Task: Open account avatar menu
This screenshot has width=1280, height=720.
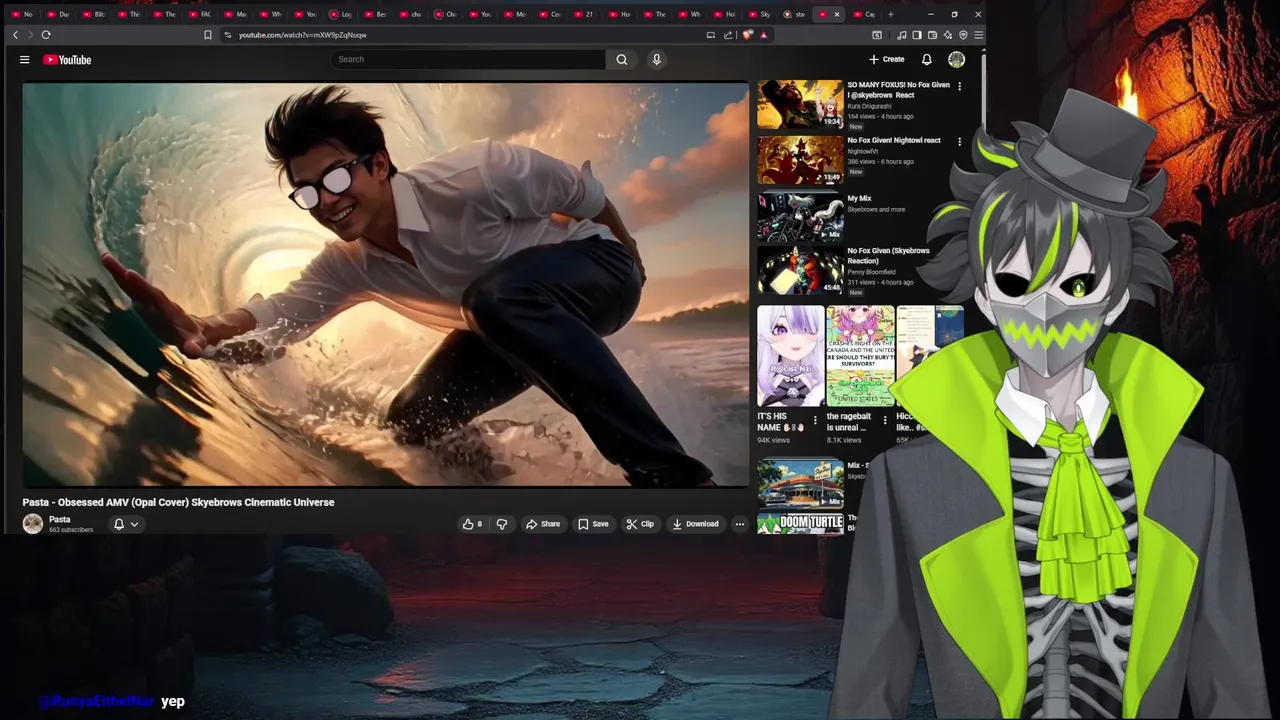Action: [x=956, y=59]
